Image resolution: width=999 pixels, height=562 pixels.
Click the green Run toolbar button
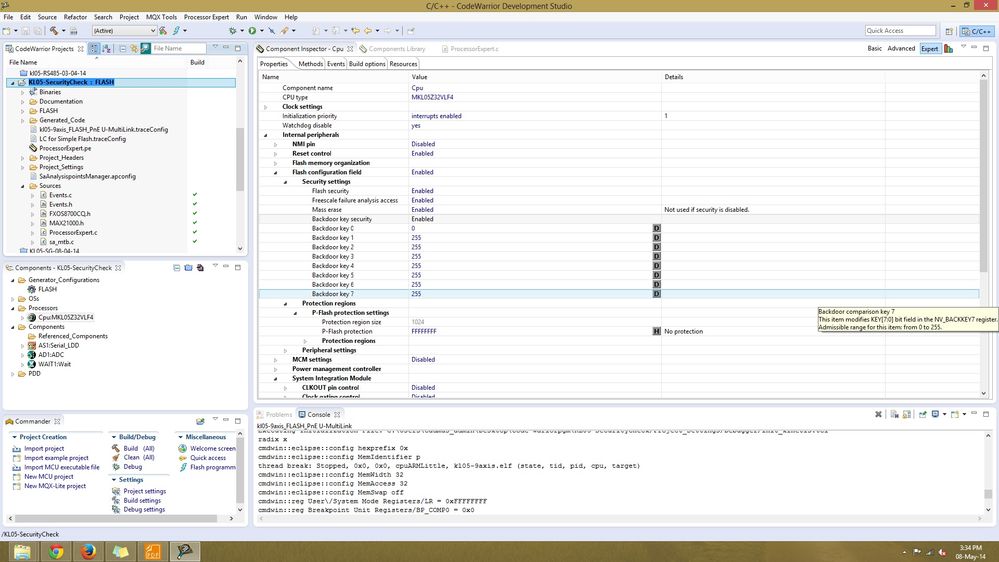(x=251, y=31)
